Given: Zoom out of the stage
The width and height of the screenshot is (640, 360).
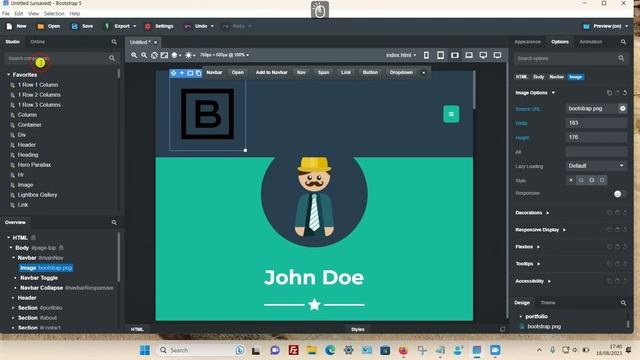Looking at the screenshot, I should 144,55.
